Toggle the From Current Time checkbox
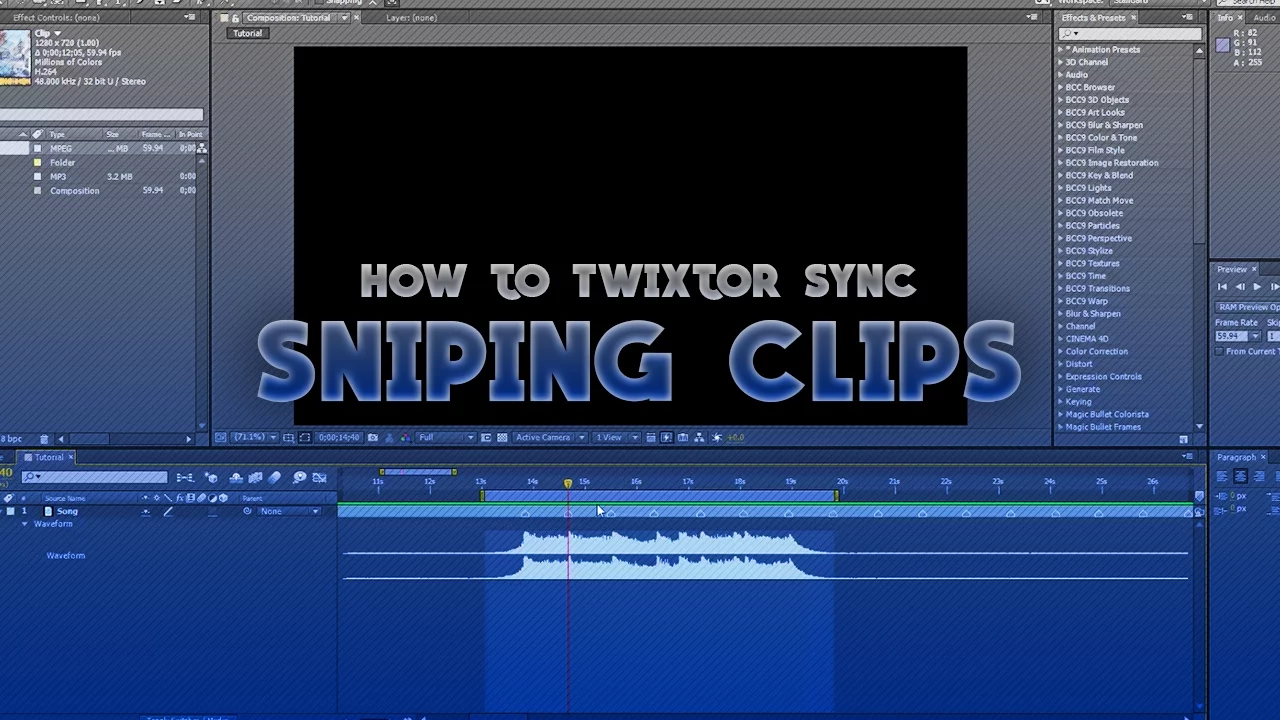 [1219, 351]
